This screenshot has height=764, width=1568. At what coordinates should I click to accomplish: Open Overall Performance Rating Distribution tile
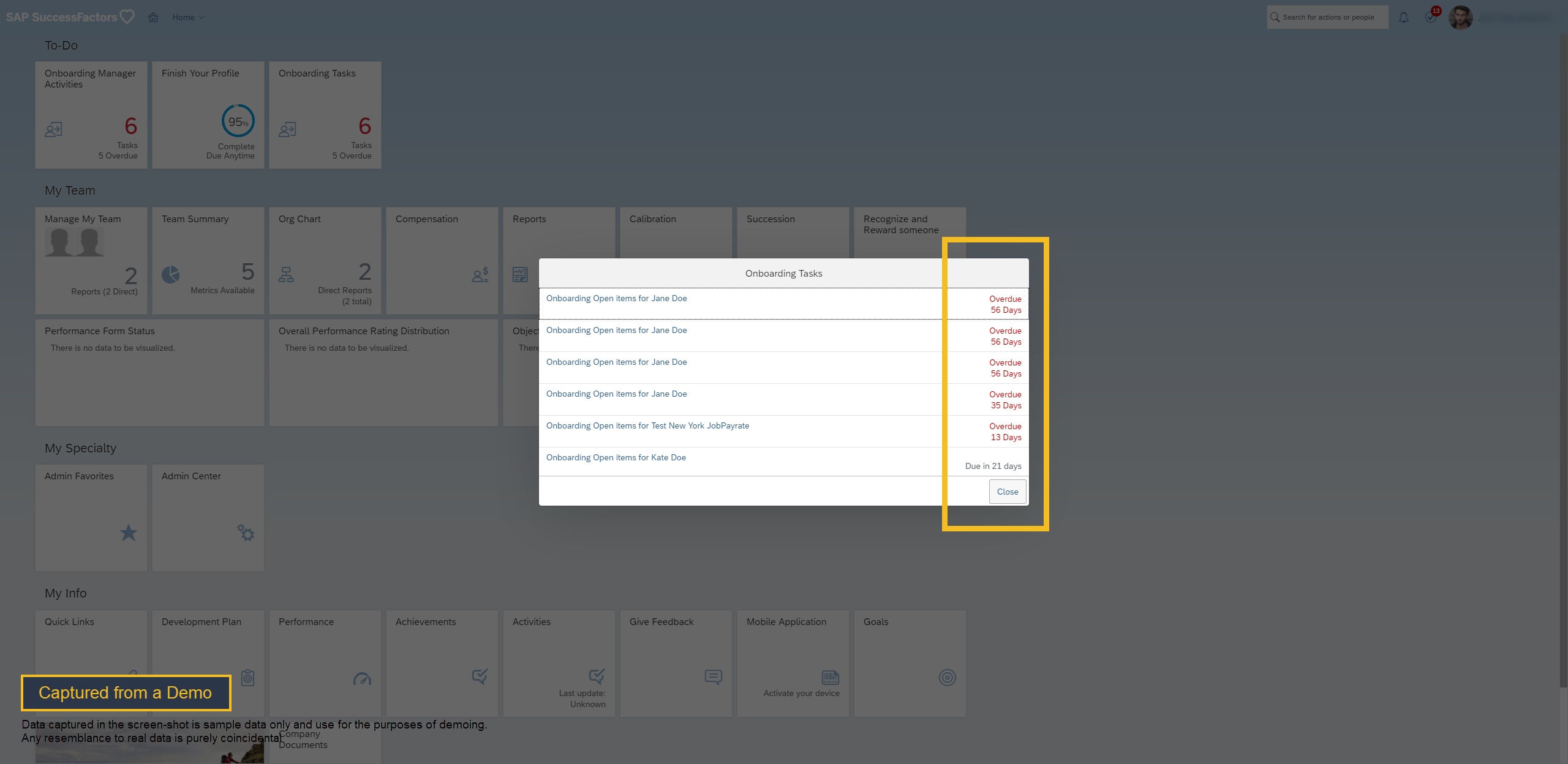(x=383, y=372)
